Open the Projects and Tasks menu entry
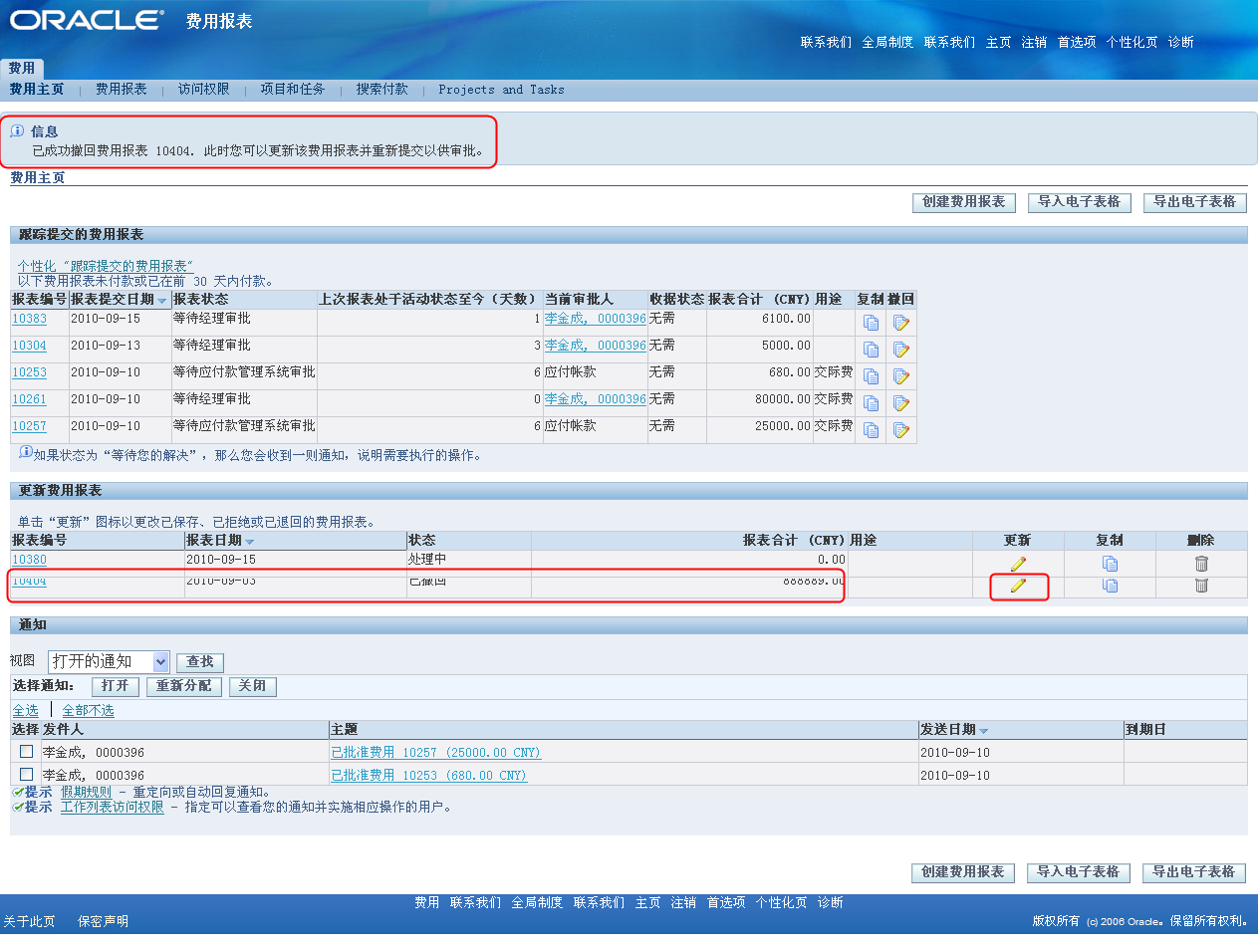Image resolution: width=1258 pixels, height=952 pixels. coord(501,90)
